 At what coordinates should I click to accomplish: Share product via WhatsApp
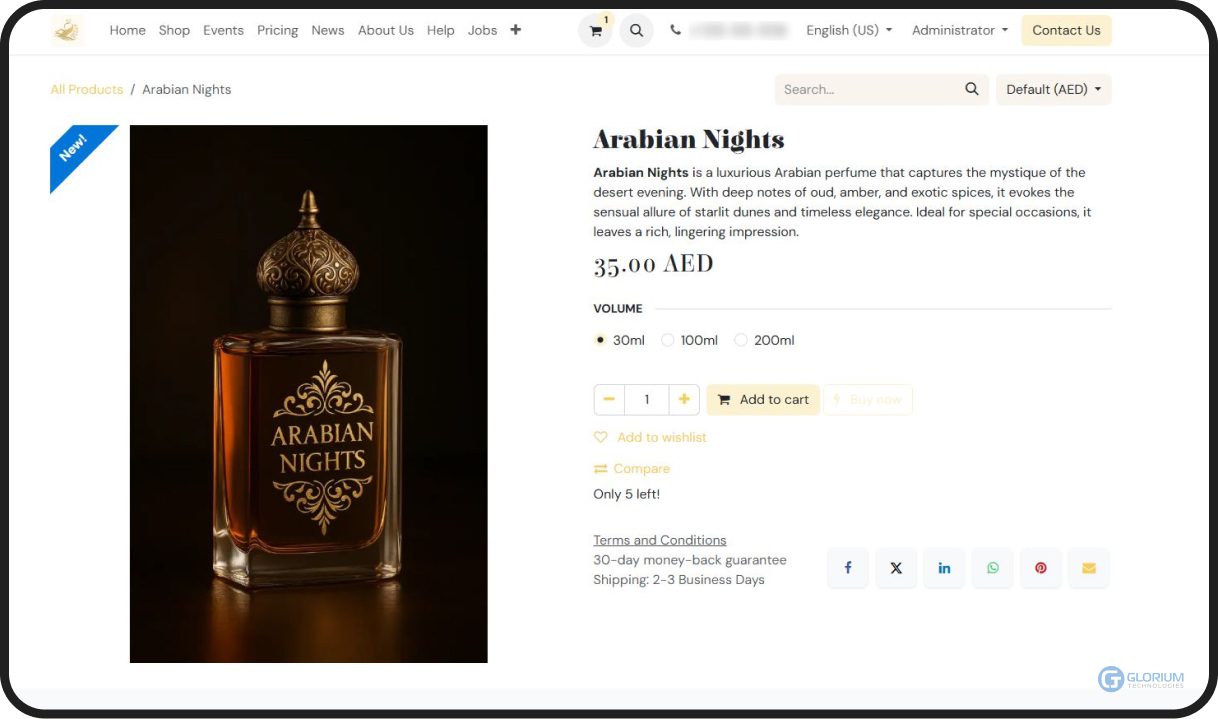tap(992, 568)
